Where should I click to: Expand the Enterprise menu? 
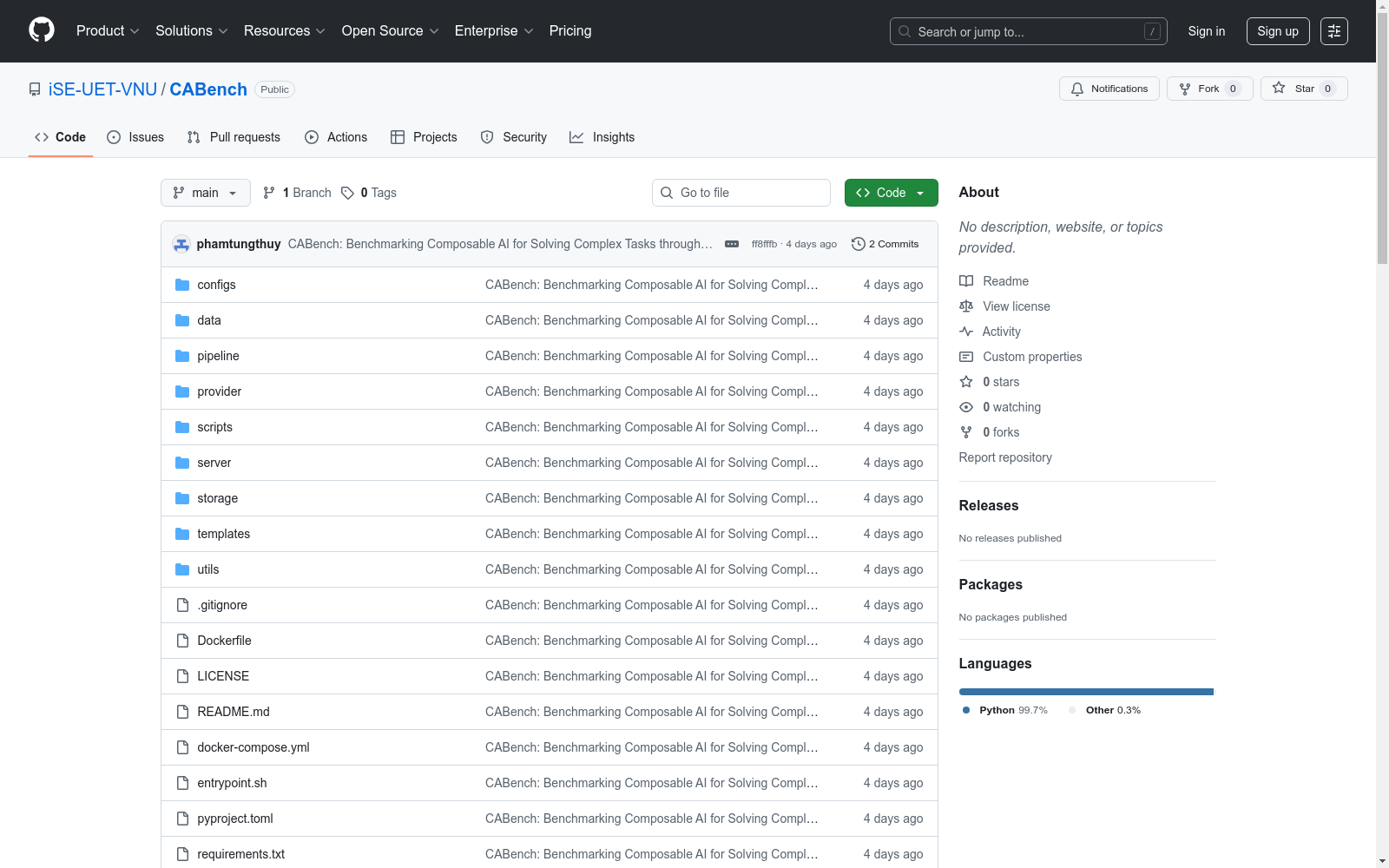click(494, 30)
